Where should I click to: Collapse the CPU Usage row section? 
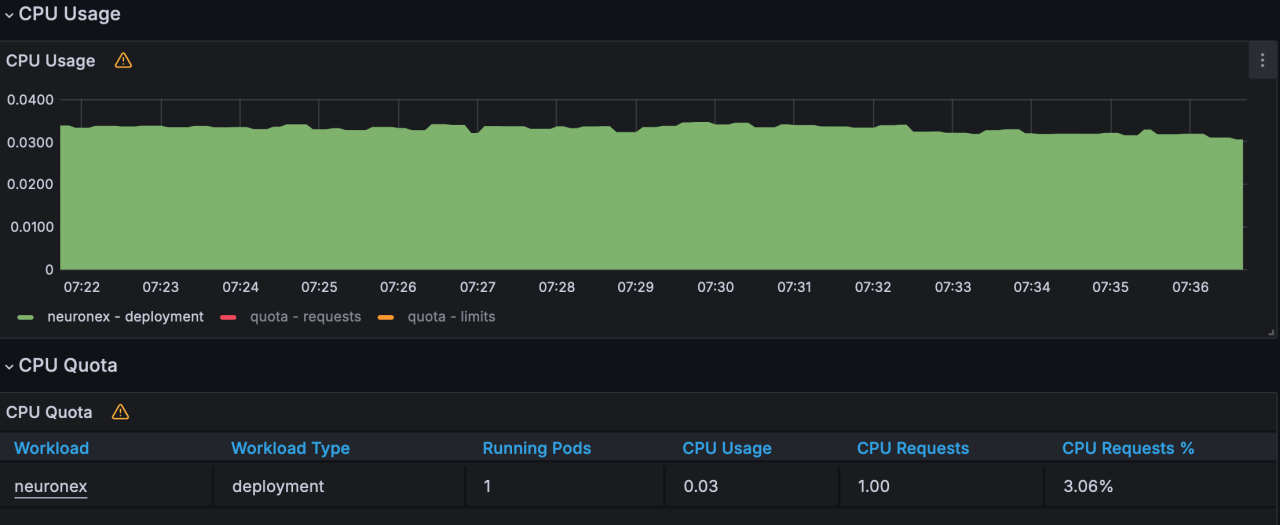[x=10, y=15]
